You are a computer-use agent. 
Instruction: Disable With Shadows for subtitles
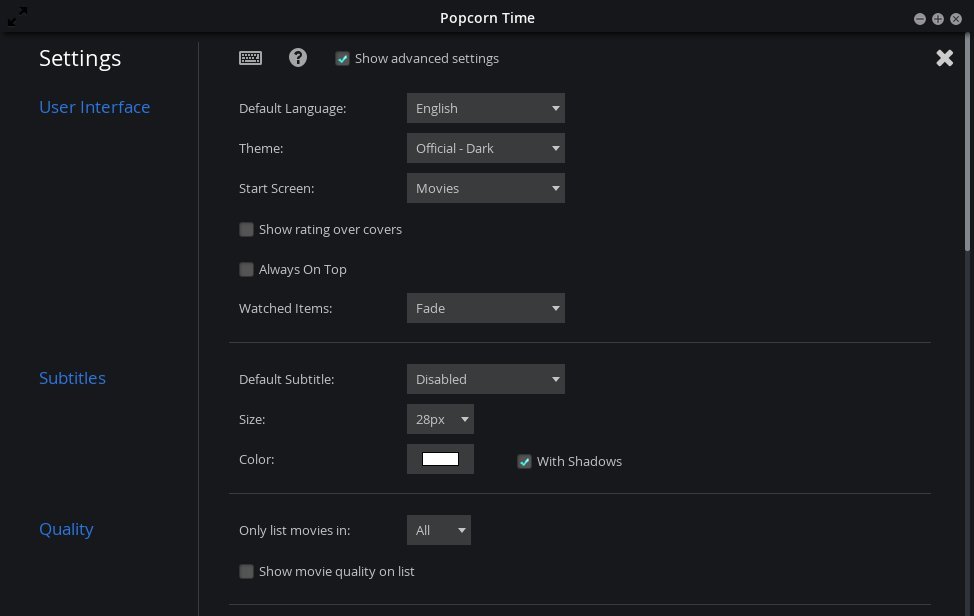point(524,461)
